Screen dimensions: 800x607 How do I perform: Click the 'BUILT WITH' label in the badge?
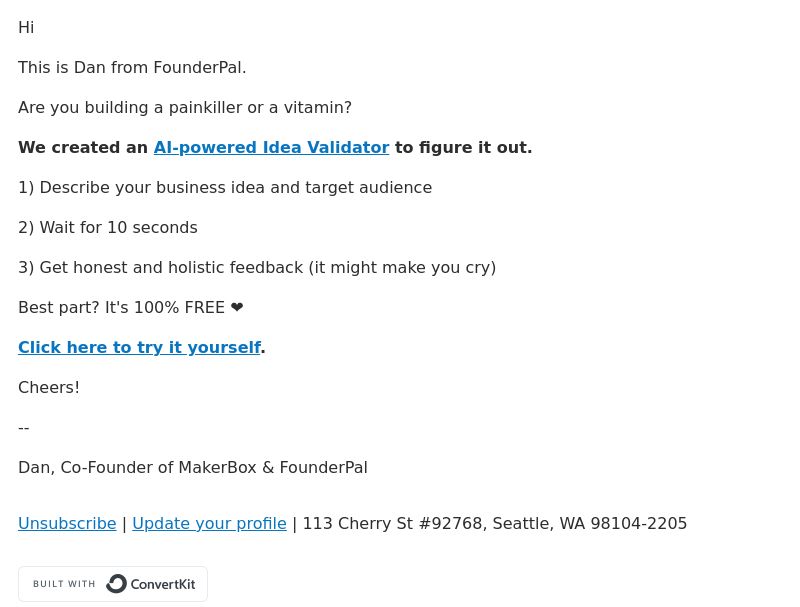coord(64,584)
